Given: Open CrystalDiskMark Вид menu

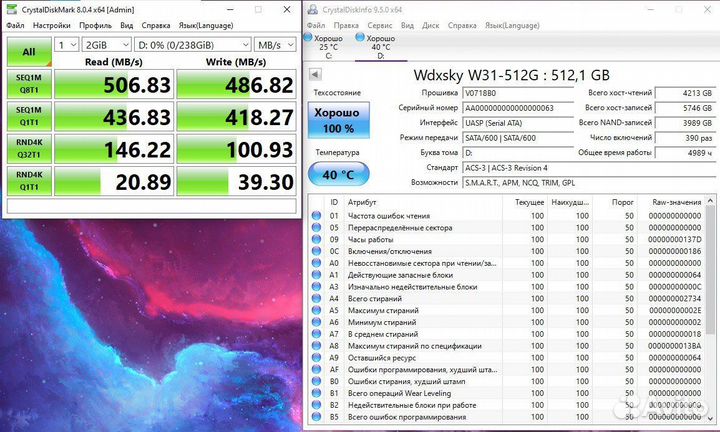Looking at the screenshot, I should [126, 25].
